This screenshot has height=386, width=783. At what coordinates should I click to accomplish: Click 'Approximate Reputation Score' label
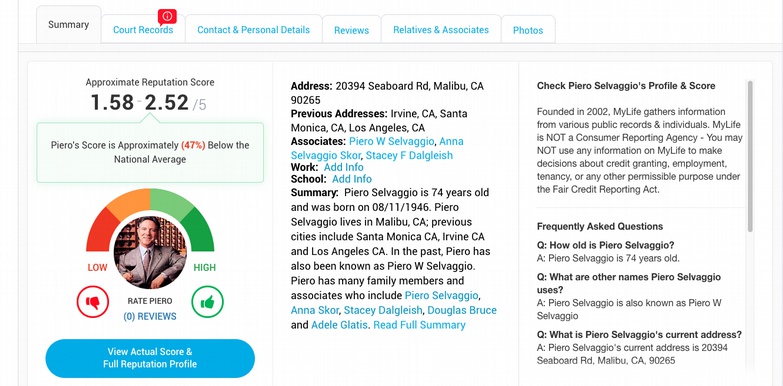(150, 82)
